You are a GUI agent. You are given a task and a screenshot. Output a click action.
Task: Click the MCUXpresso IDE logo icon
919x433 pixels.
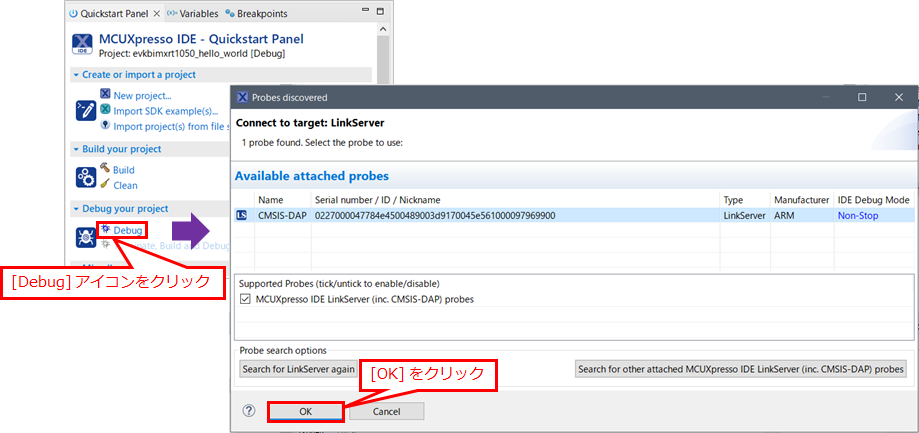tap(81, 45)
